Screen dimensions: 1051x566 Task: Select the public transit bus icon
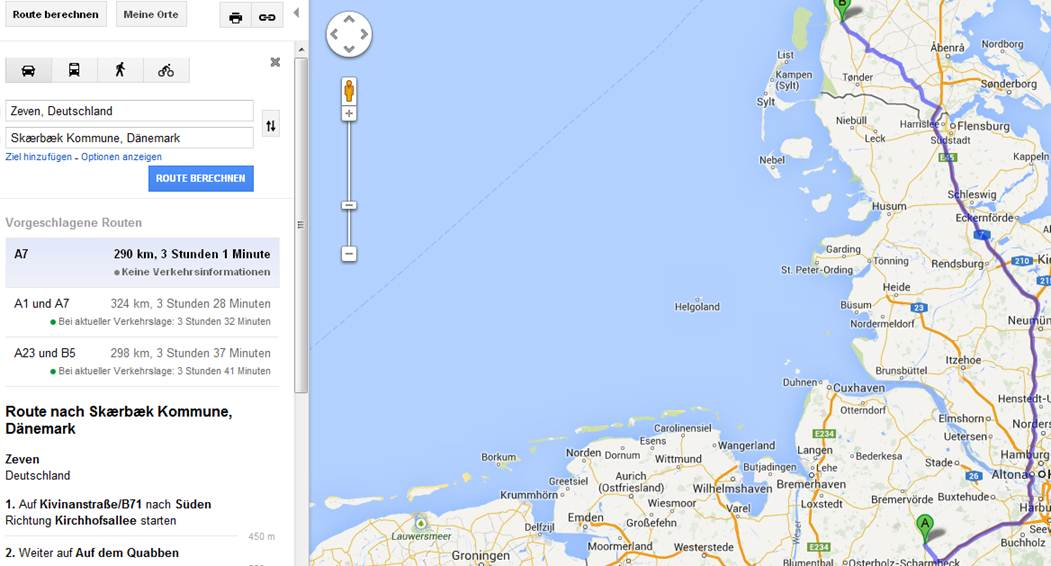pos(74,70)
